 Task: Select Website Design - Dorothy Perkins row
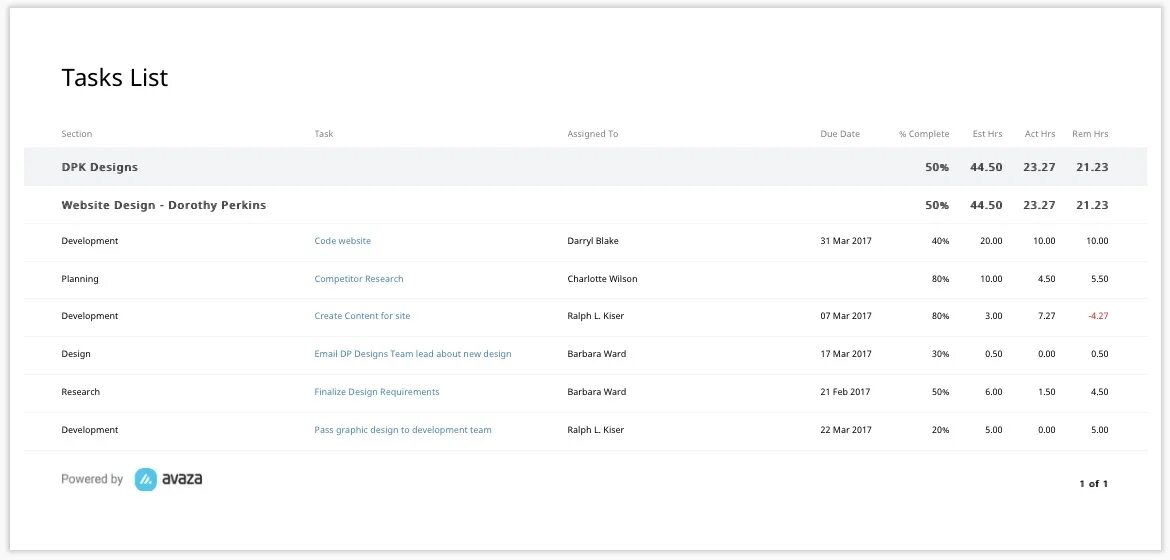click(163, 205)
